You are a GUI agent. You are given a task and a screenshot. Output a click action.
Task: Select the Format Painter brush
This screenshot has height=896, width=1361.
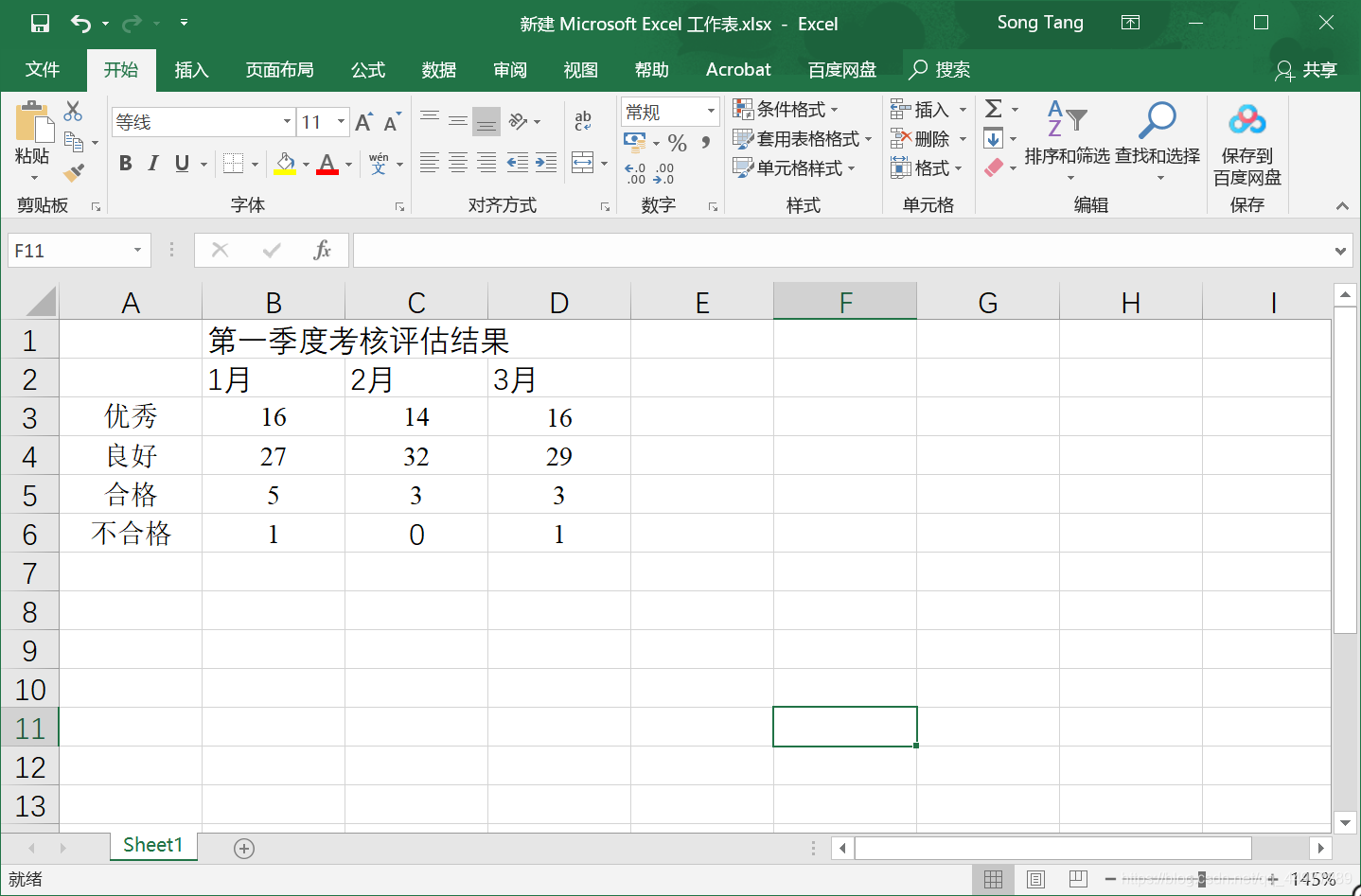74,172
